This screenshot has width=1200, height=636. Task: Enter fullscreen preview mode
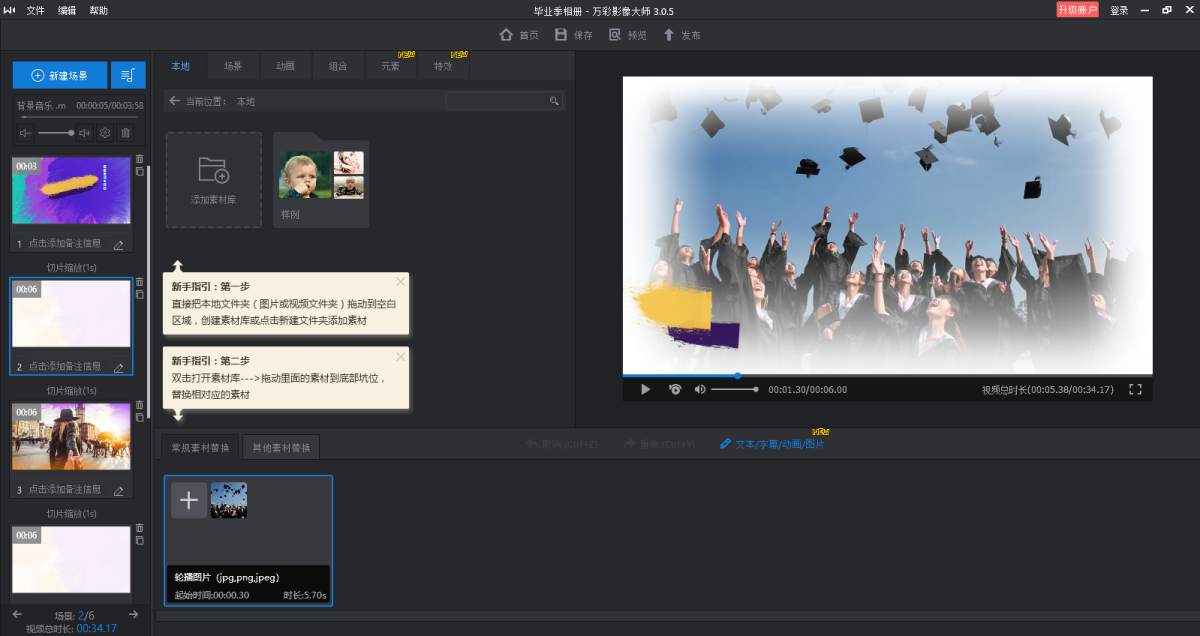tap(1135, 389)
